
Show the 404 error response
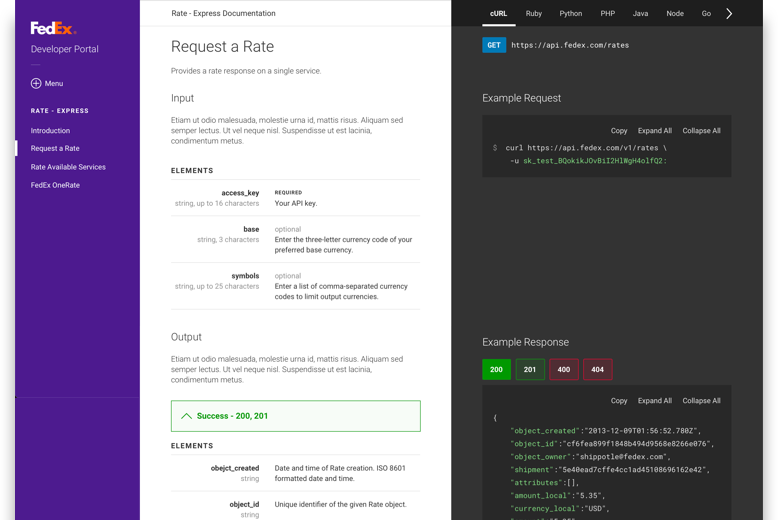(x=598, y=370)
